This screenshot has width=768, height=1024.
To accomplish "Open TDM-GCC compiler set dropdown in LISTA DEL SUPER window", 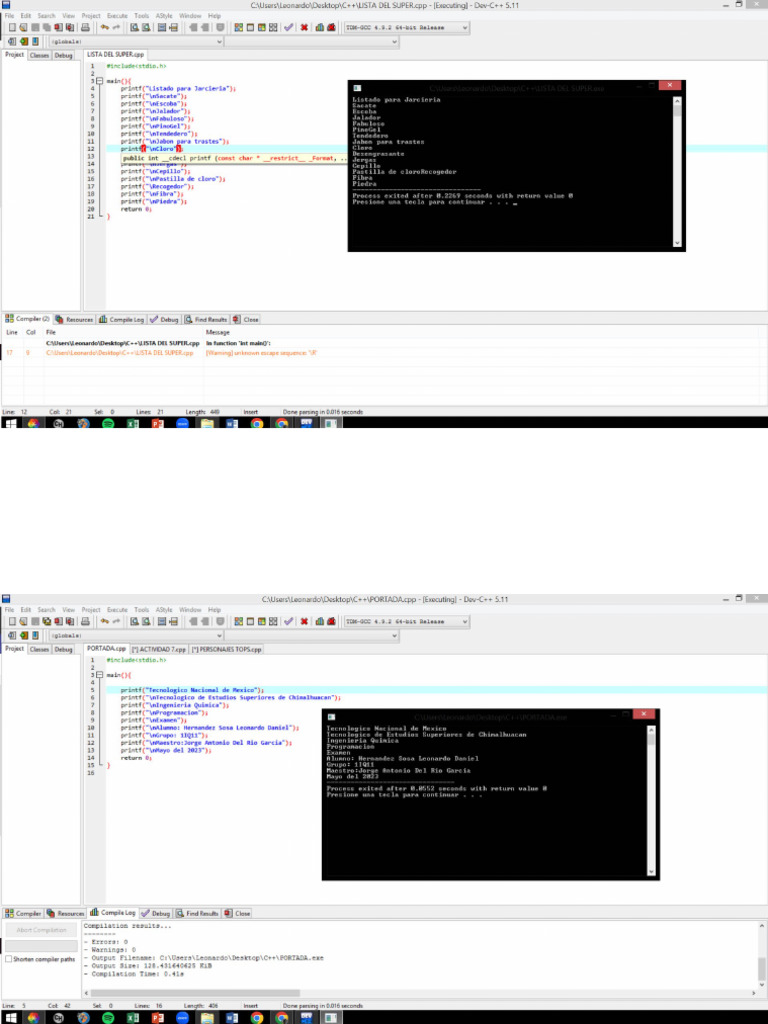I will point(464,27).
